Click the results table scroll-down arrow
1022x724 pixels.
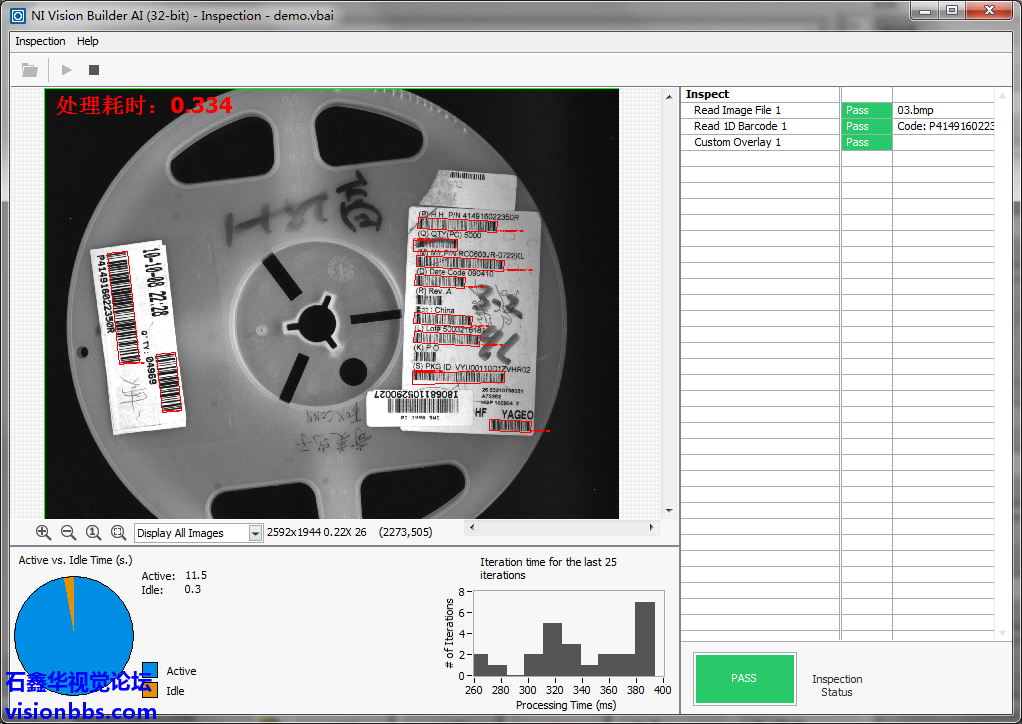tap(1002, 633)
